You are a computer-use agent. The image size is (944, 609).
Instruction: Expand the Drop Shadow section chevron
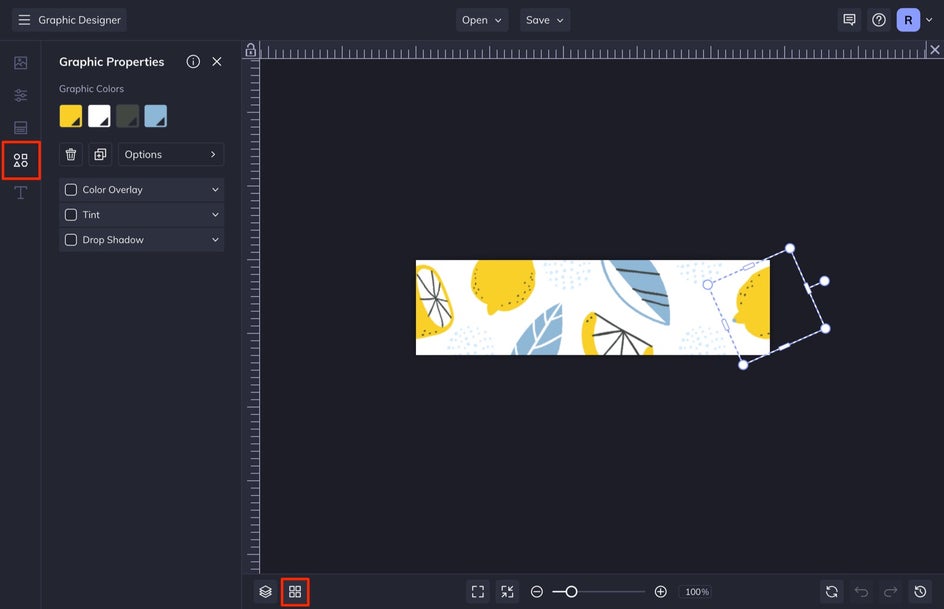215,240
